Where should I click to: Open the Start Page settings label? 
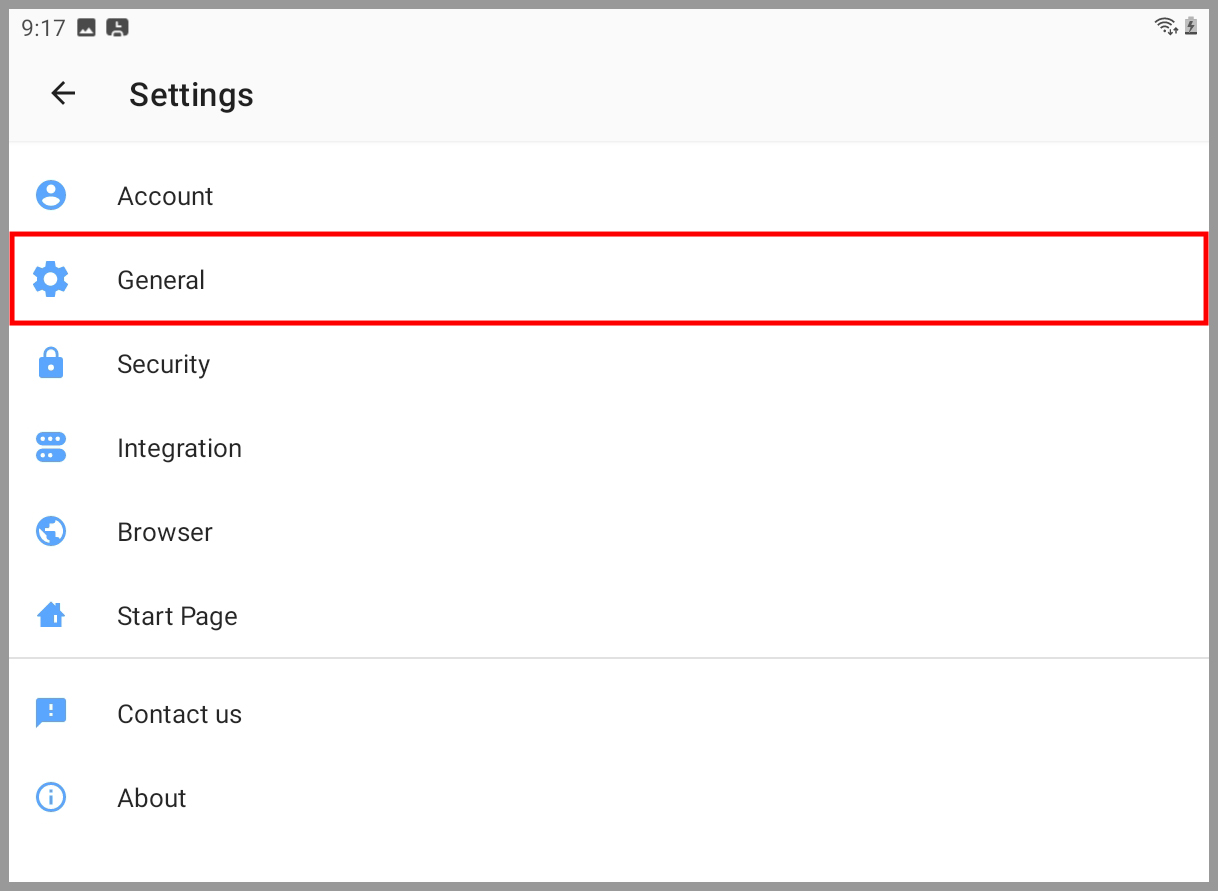[177, 616]
